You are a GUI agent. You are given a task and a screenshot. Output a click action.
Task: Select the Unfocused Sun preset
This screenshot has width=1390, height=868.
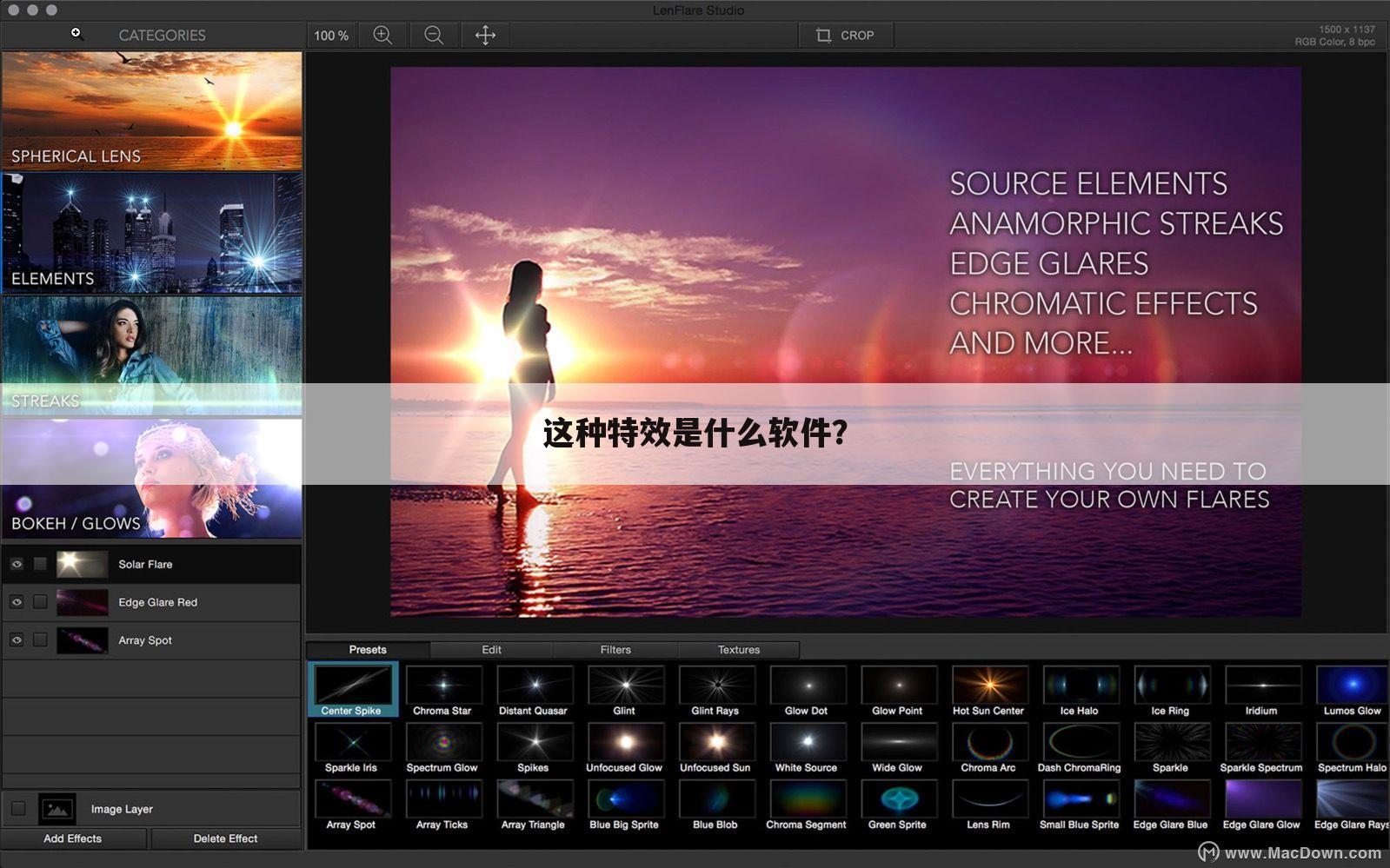[x=715, y=747]
